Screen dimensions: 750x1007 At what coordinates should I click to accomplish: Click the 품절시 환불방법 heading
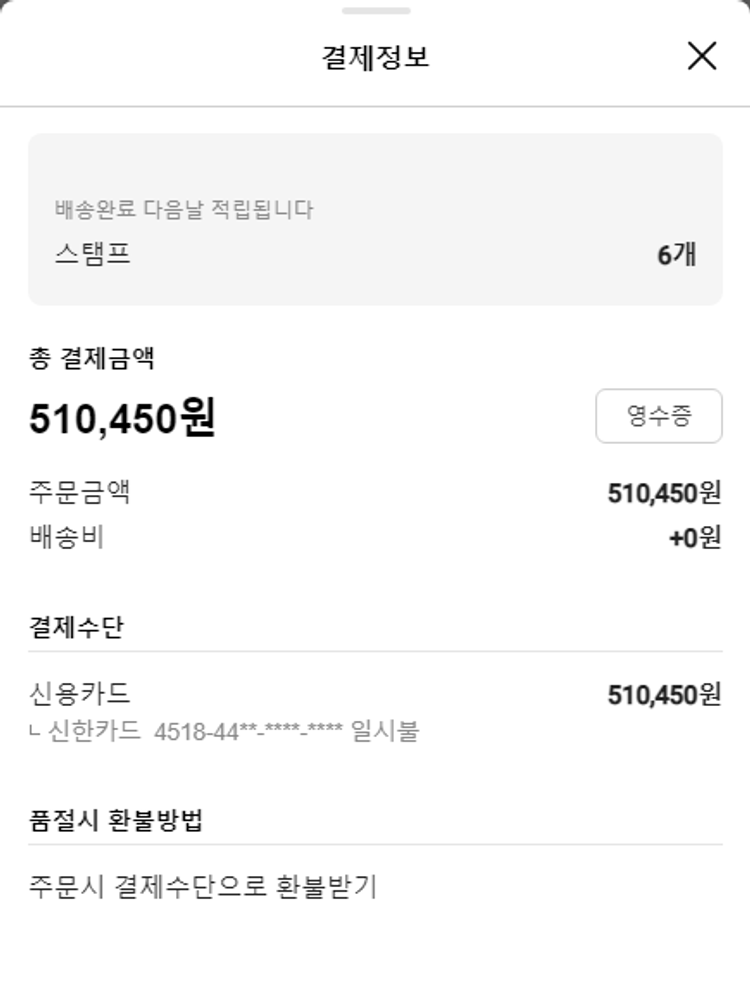(116, 821)
